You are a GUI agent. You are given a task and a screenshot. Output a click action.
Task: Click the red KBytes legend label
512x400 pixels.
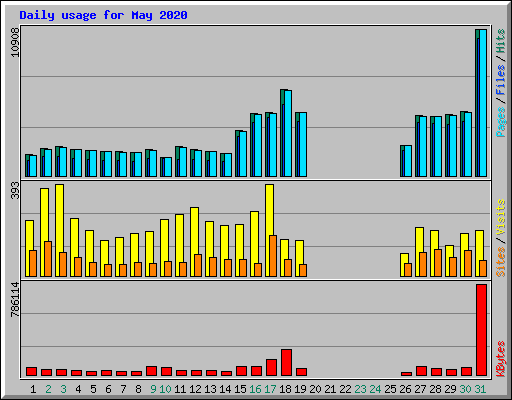click(500, 359)
